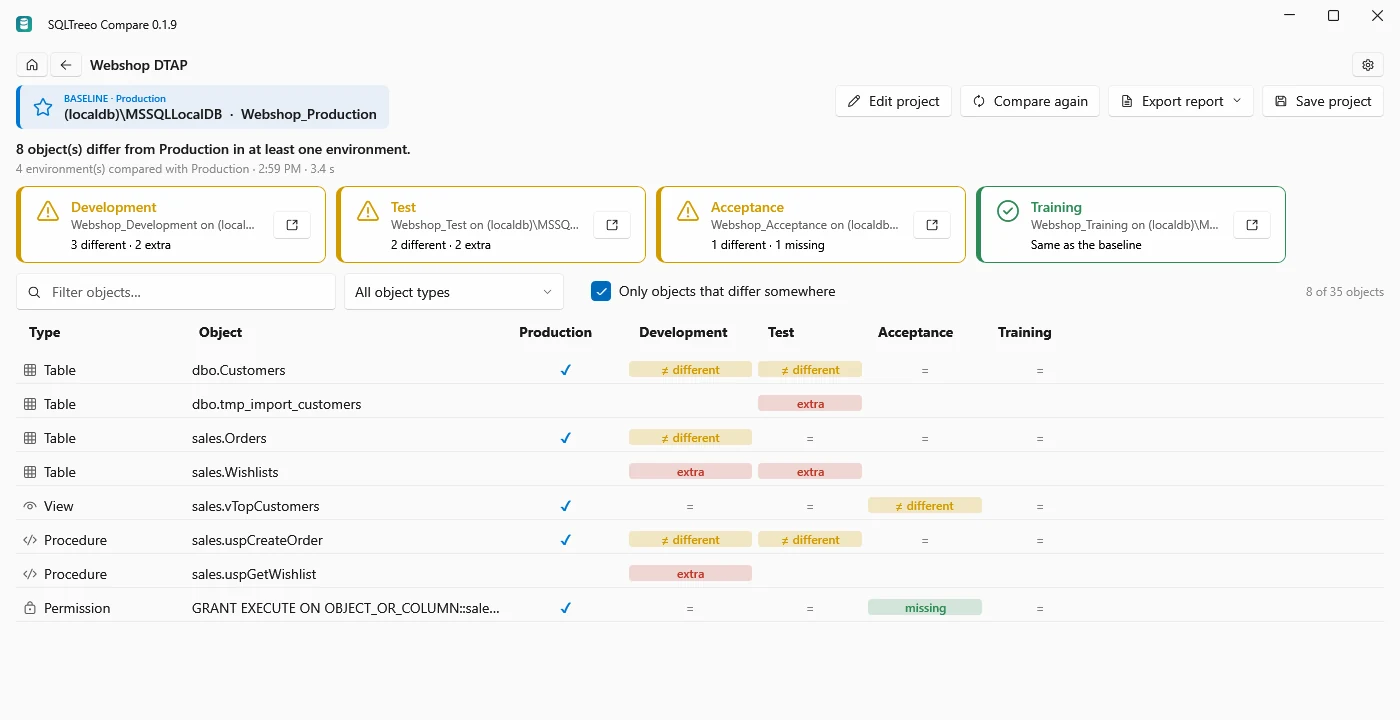Click view eye icon for sales.vTopCustomers
This screenshot has height=720, width=1400.
point(30,506)
